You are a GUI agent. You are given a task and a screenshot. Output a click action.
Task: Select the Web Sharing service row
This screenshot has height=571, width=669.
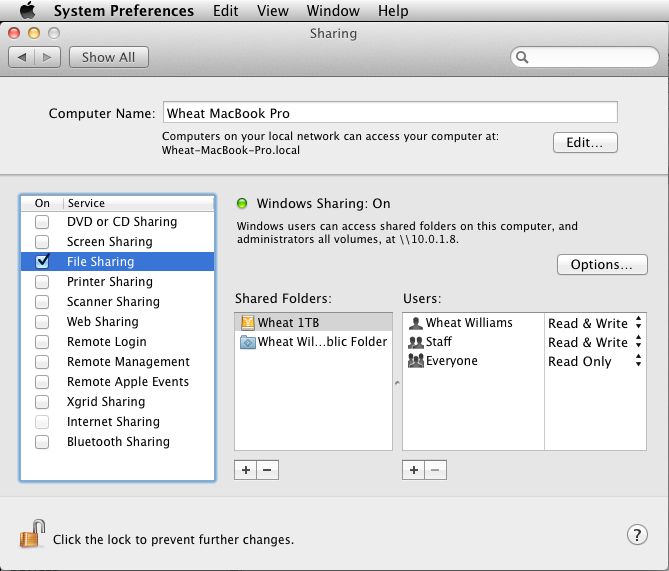pyautogui.click(x=117, y=322)
